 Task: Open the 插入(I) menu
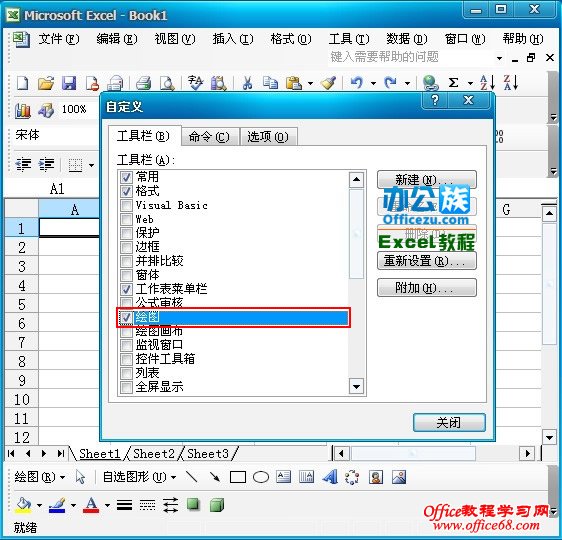[233, 39]
